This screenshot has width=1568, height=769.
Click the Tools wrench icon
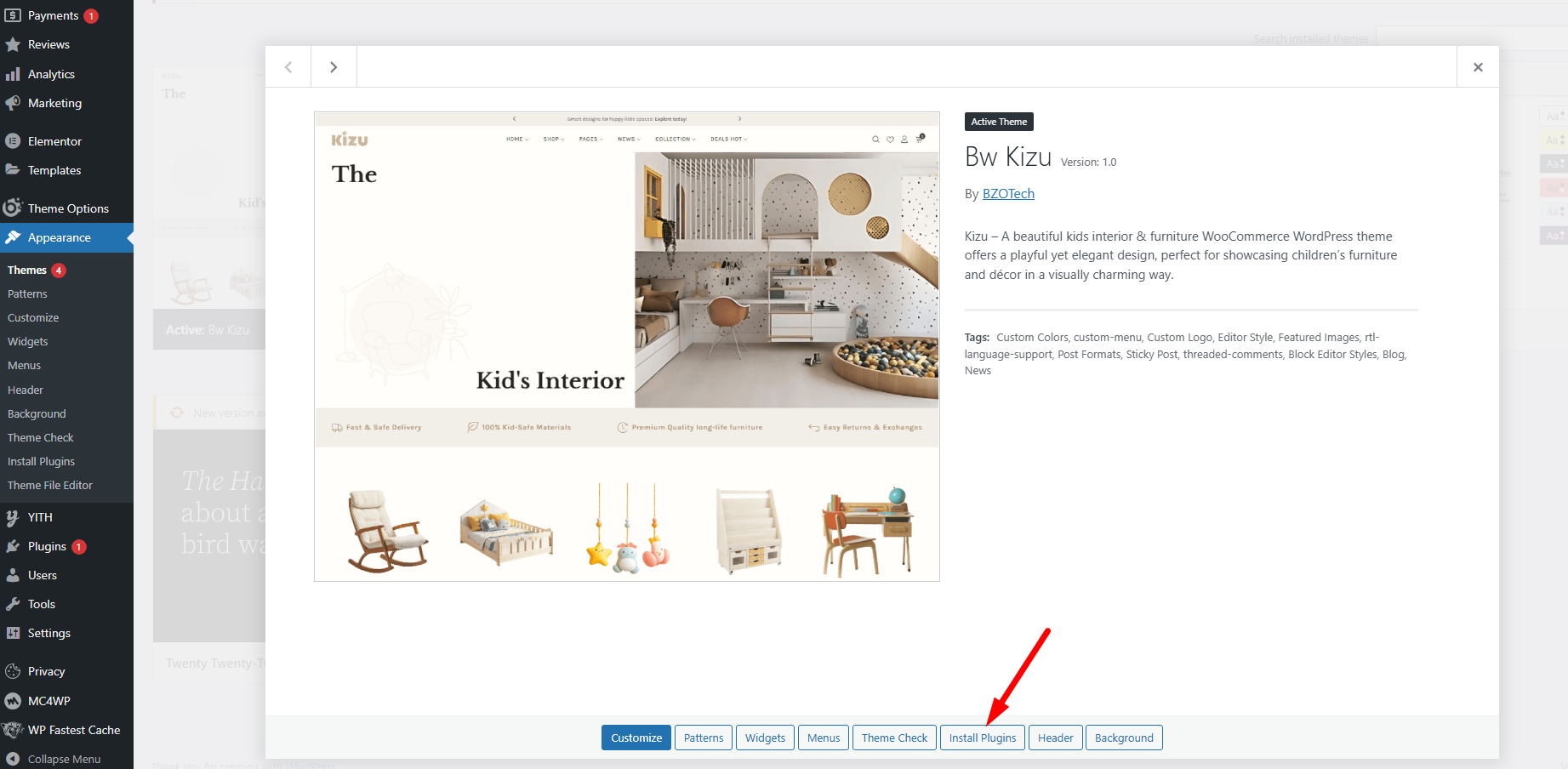[13, 604]
